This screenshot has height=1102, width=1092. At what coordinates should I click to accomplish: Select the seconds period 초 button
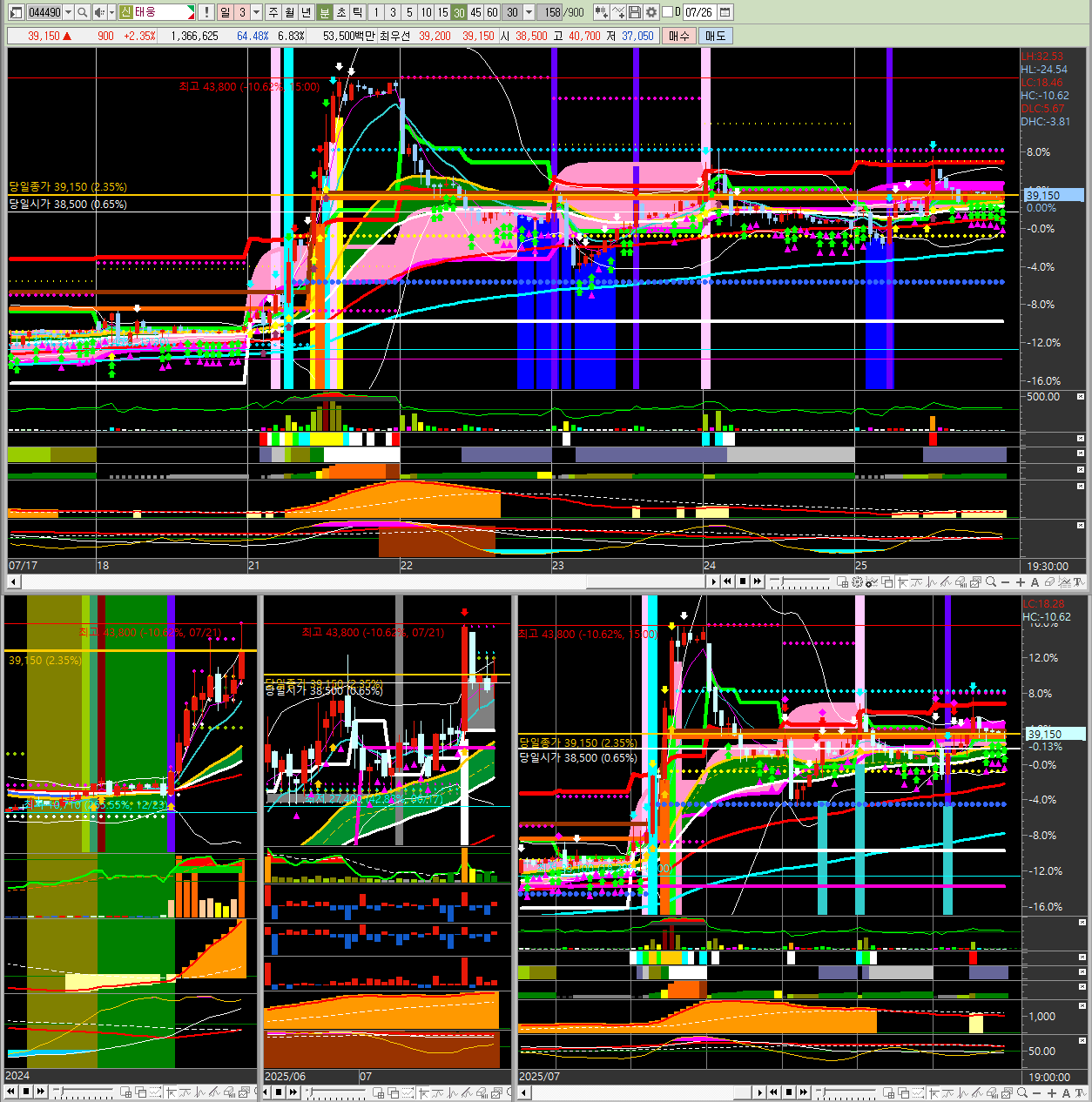(x=341, y=12)
